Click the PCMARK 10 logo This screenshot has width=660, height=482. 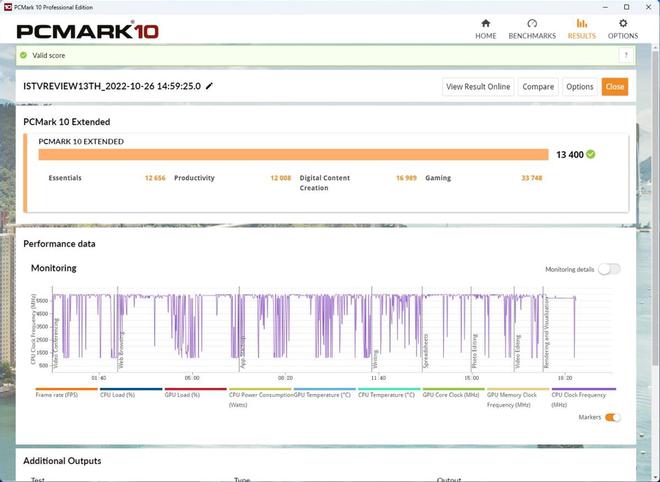point(88,31)
